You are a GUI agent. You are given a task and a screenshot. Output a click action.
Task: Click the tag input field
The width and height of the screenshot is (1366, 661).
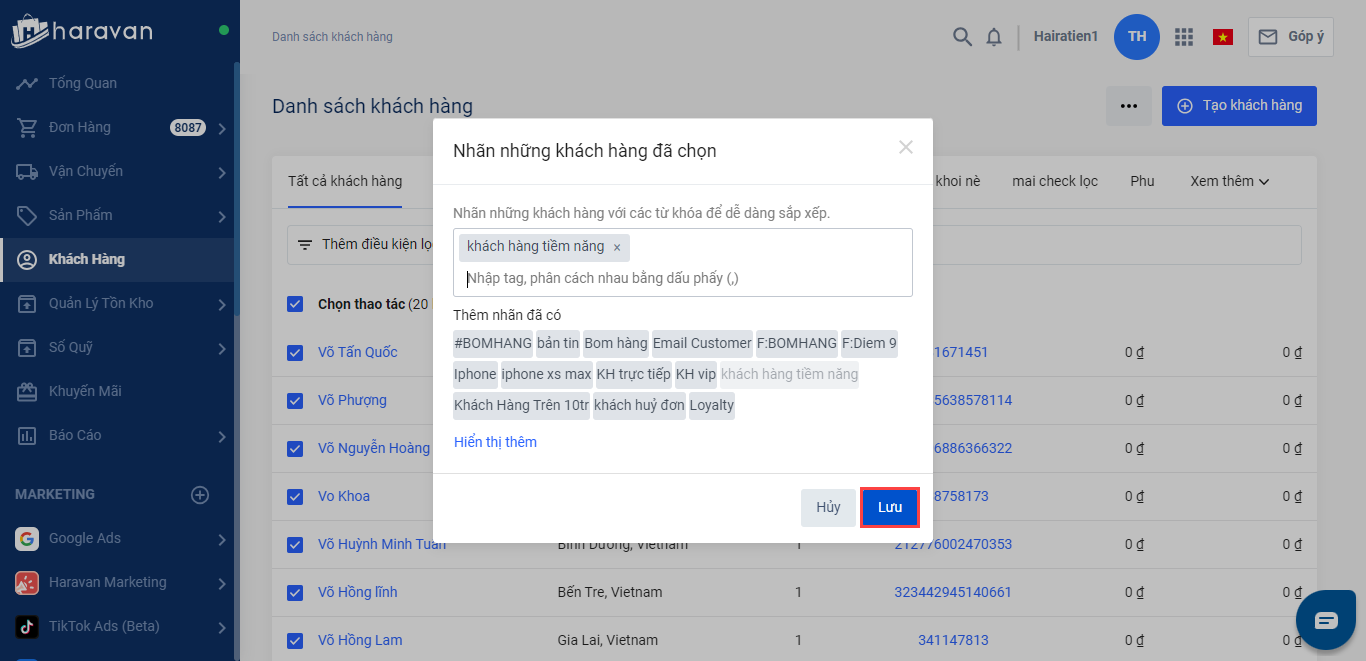pyautogui.click(x=680, y=278)
